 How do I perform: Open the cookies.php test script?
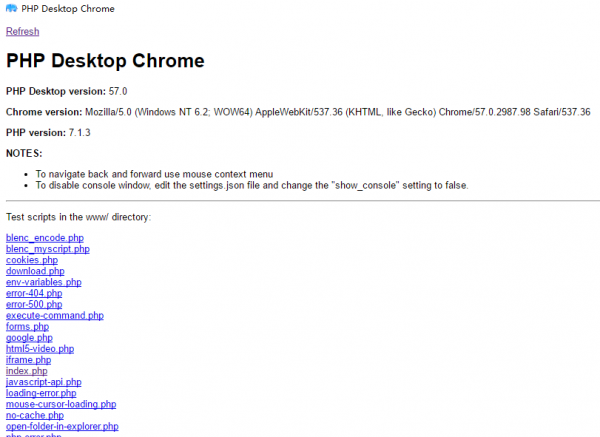(32, 260)
